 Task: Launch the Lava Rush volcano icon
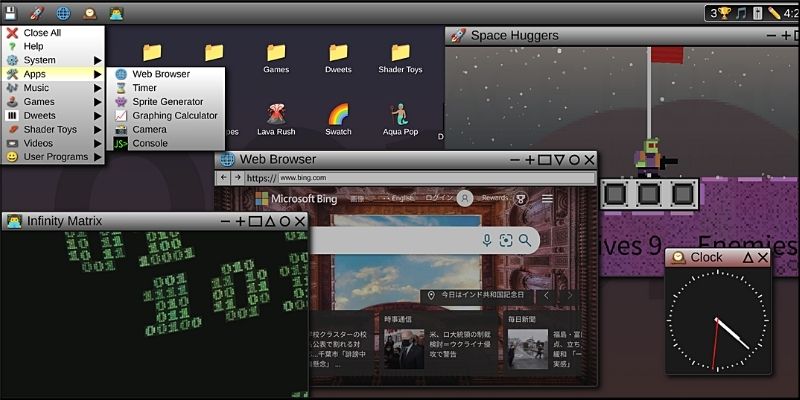pyautogui.click(x=276, y=120)
